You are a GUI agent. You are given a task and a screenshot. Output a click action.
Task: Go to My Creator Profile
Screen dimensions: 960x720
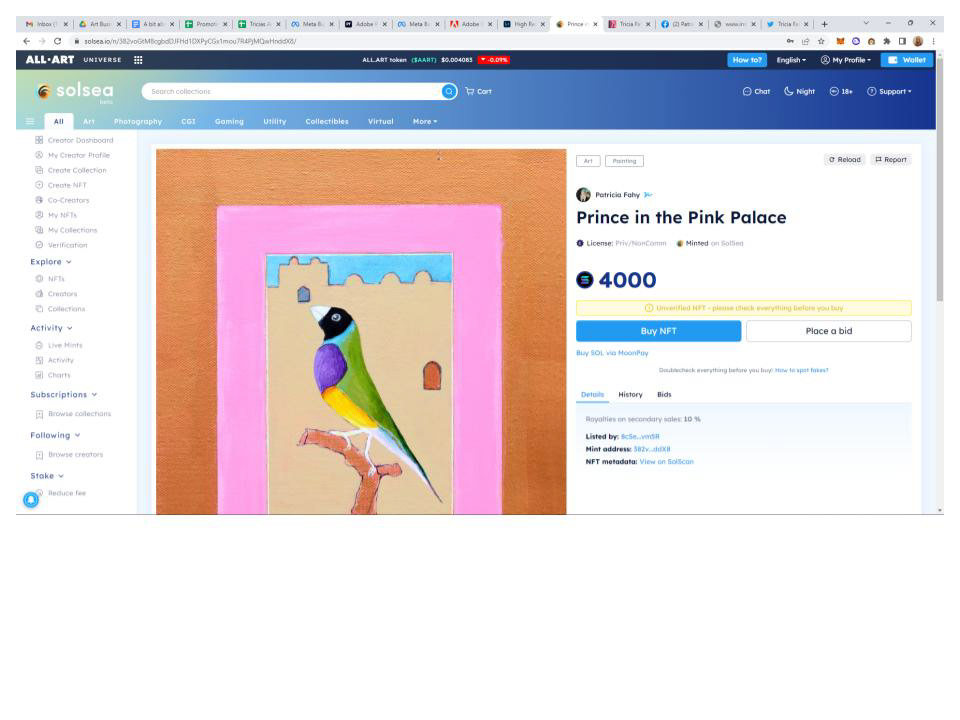pyautogui.click(x=72, y=156)
